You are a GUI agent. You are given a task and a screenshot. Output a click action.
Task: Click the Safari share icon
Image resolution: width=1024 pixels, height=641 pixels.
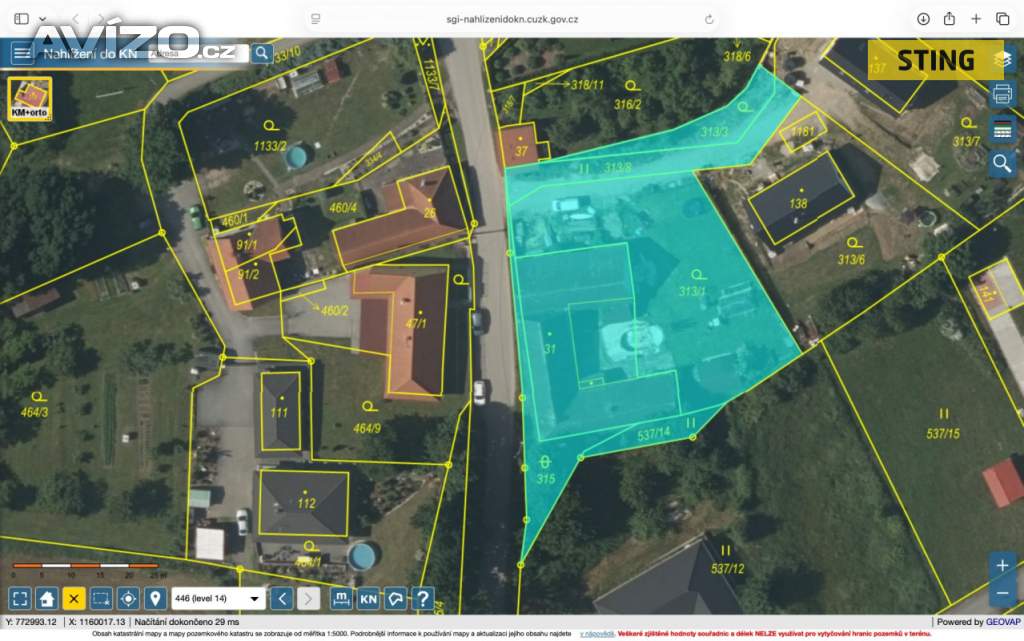pos(950,18)
